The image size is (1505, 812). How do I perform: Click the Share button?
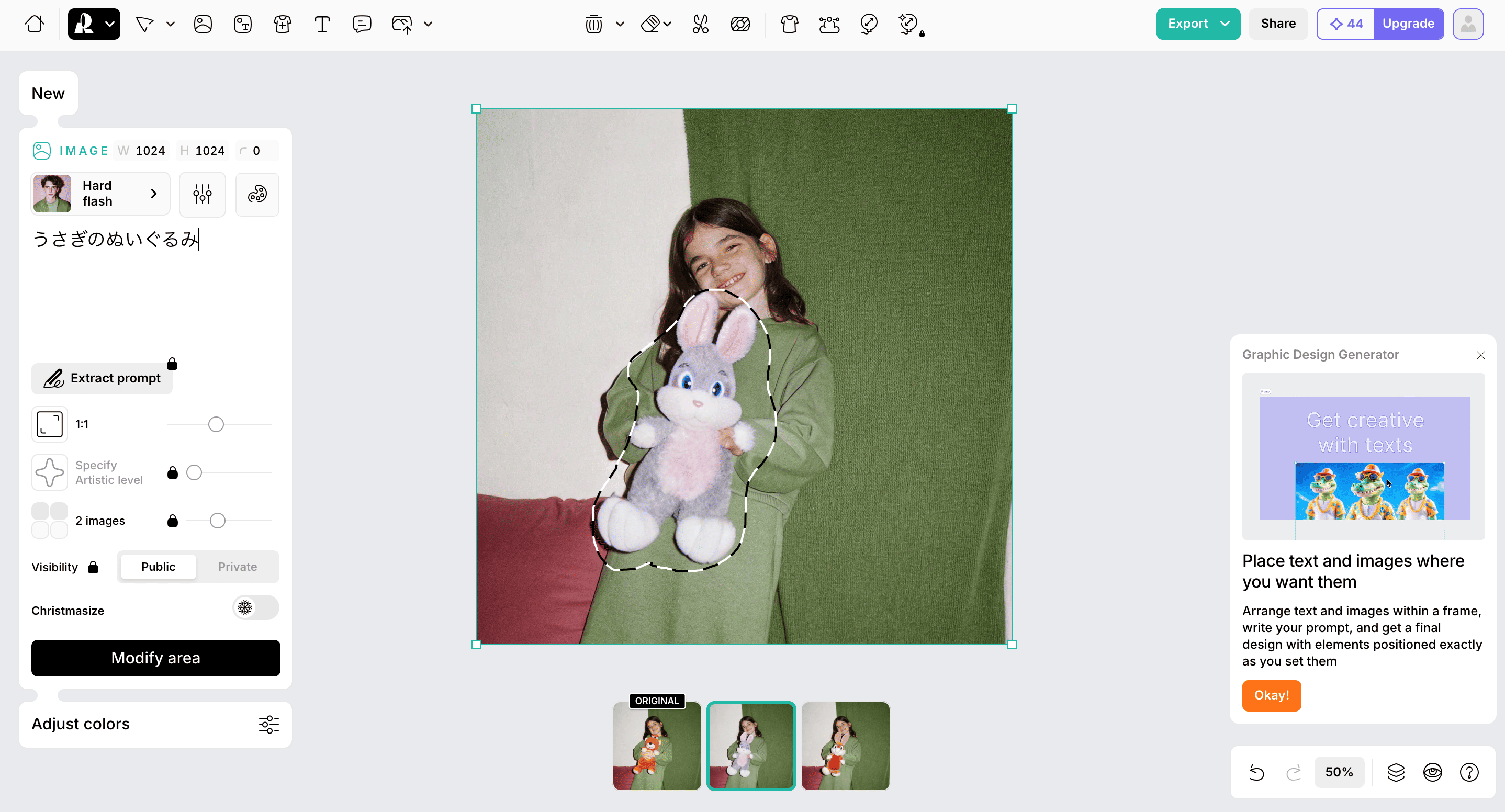[1278, 24]
